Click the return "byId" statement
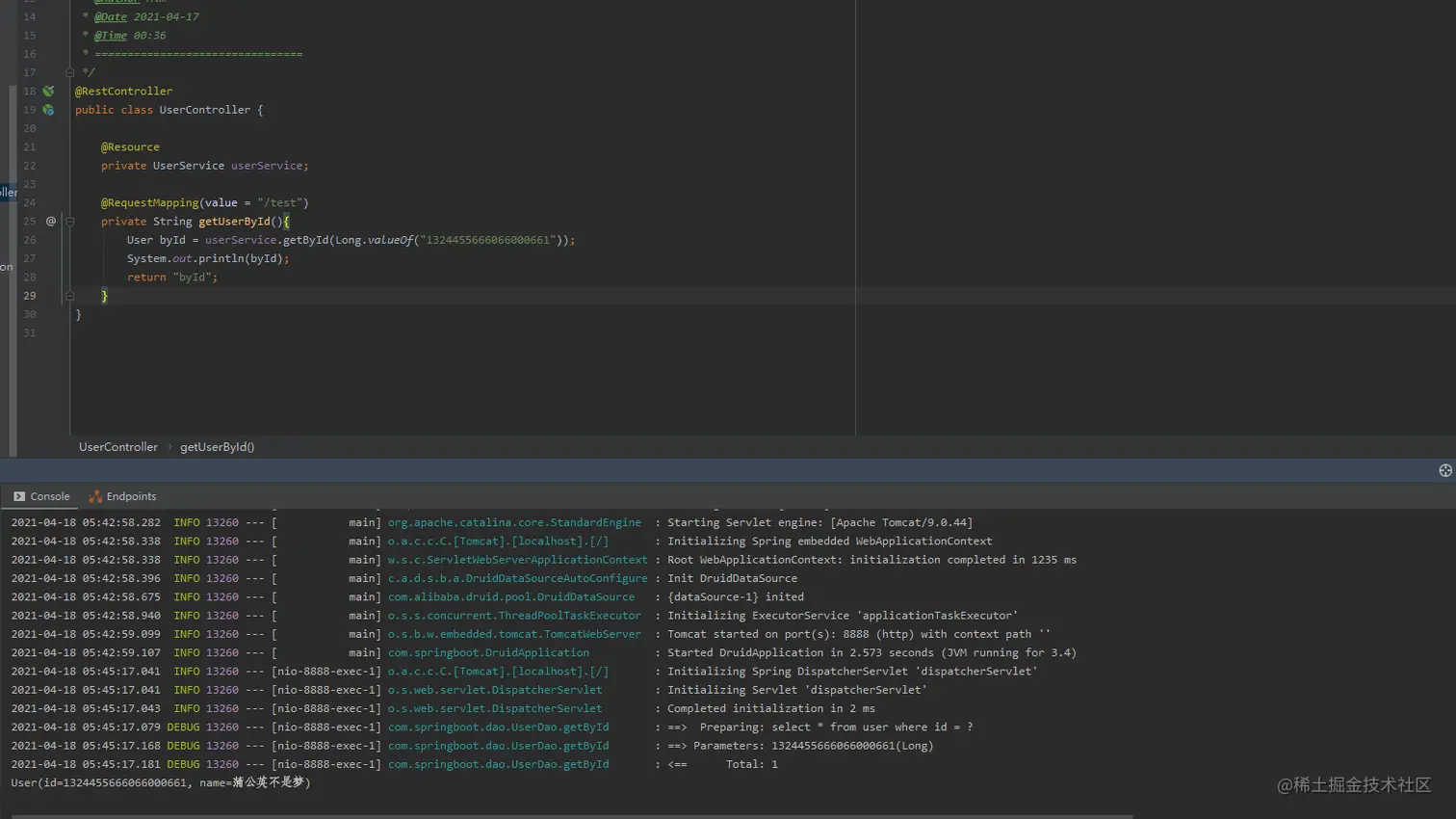This screenshot has width=1456, height=819. 172,277
